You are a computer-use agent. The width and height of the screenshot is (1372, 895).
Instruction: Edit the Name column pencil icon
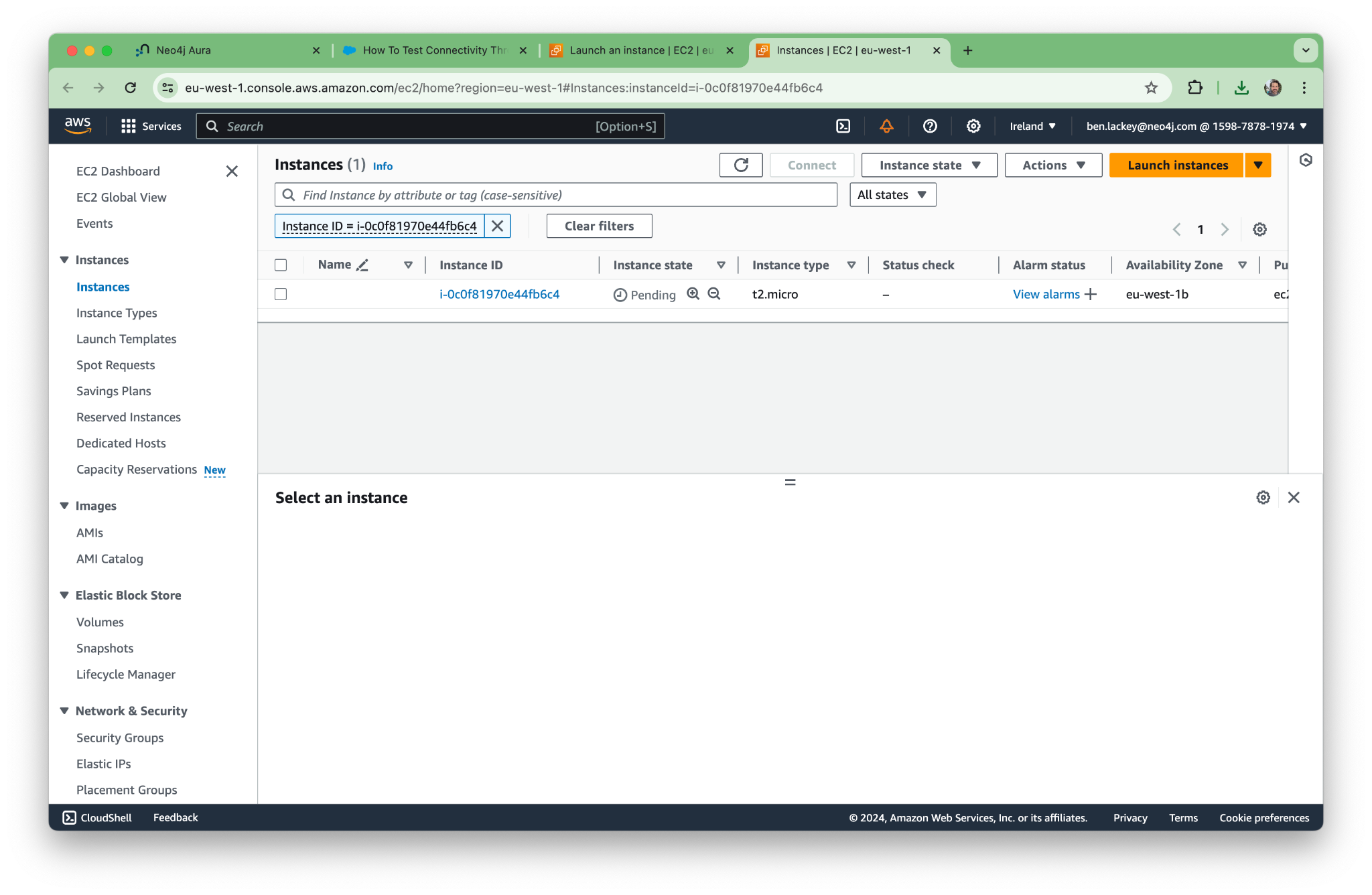(x=362, y=265)
